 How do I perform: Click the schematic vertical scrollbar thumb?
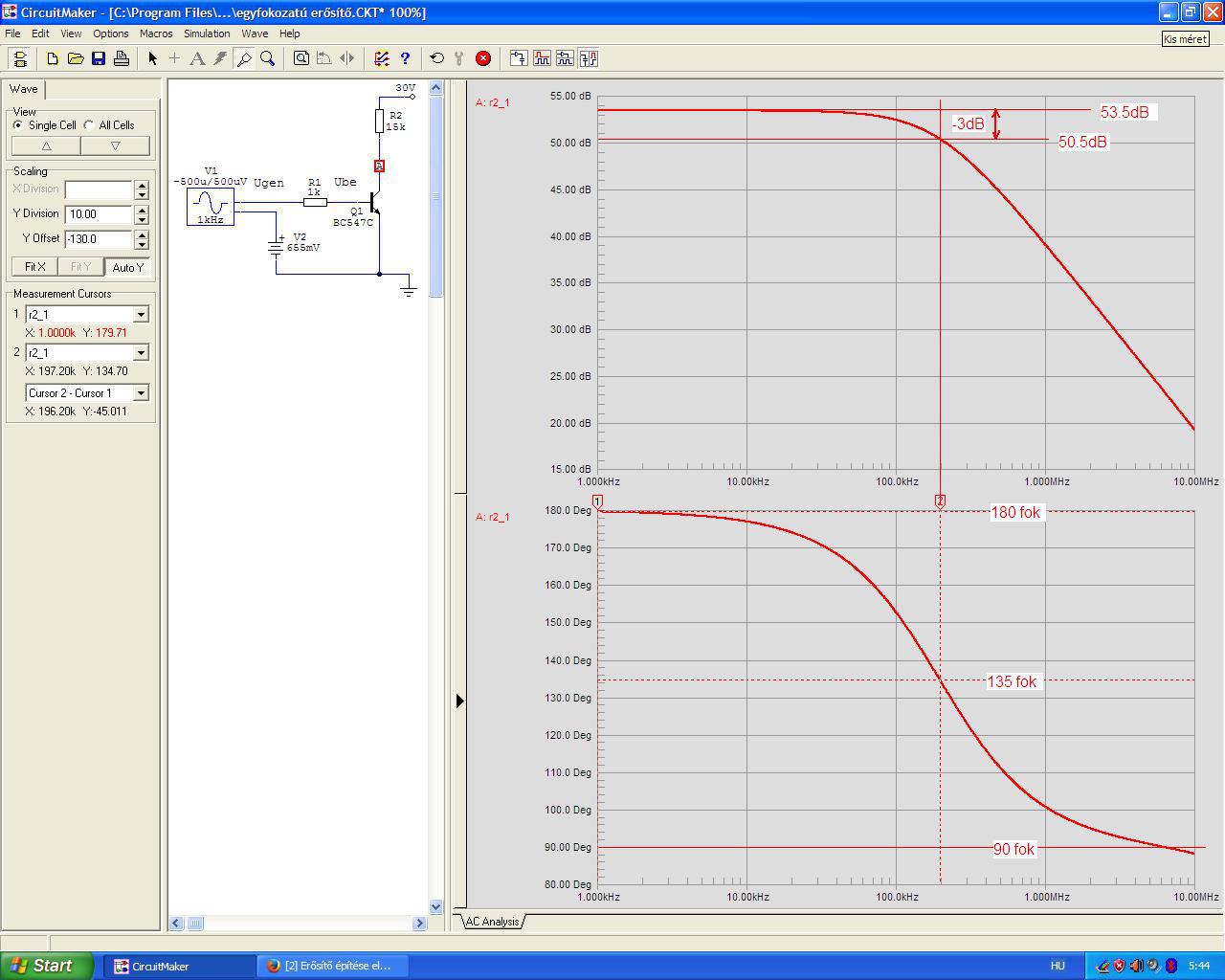(435, 196)
